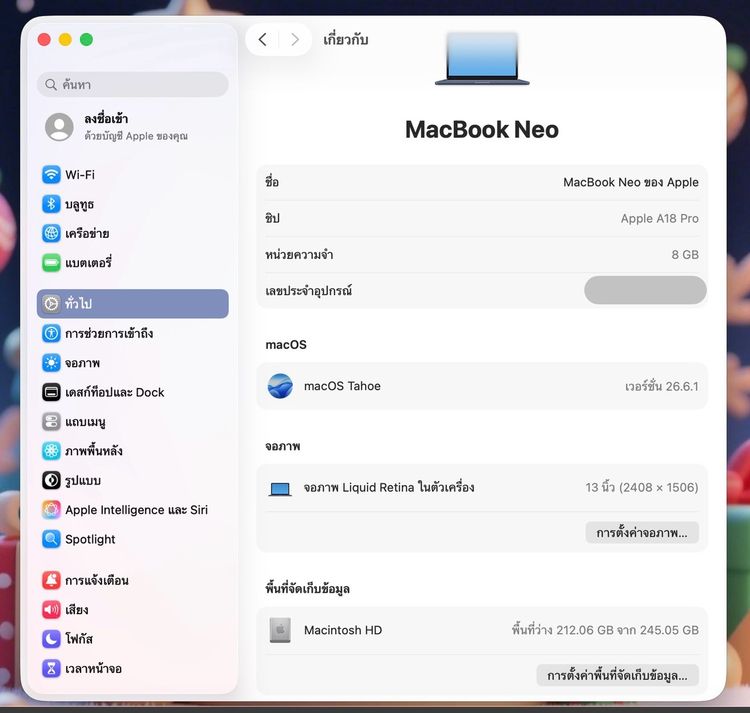Open Accessibility (การช่วยการเข้าถึง) icon

point(51,333)
